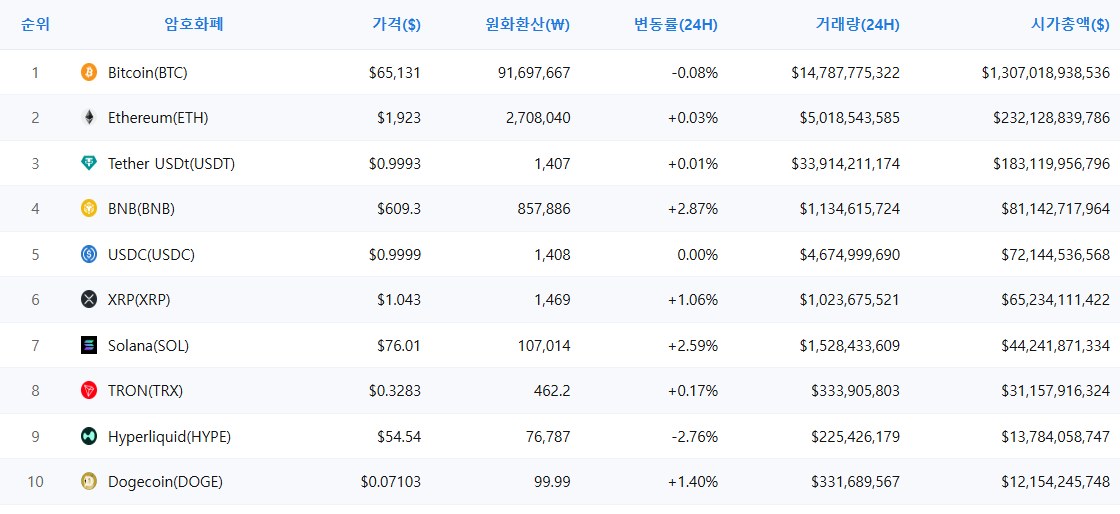Viewport: 1120px width, 514px height.
Task: Select Hyperliquid won value 76,787
Action: coord(548,436)
